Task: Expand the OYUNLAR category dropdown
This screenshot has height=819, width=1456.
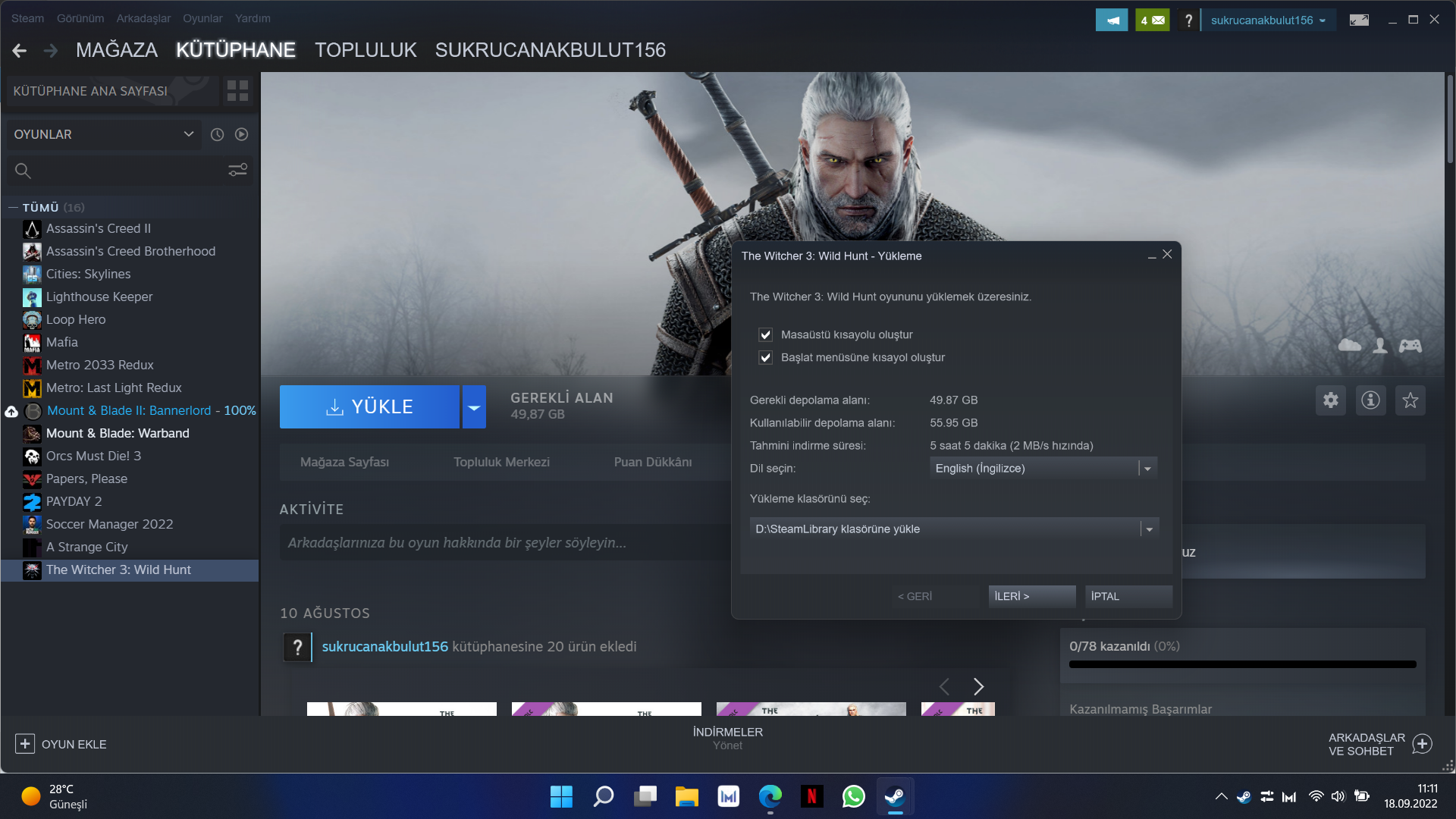Action: [188, 134]
